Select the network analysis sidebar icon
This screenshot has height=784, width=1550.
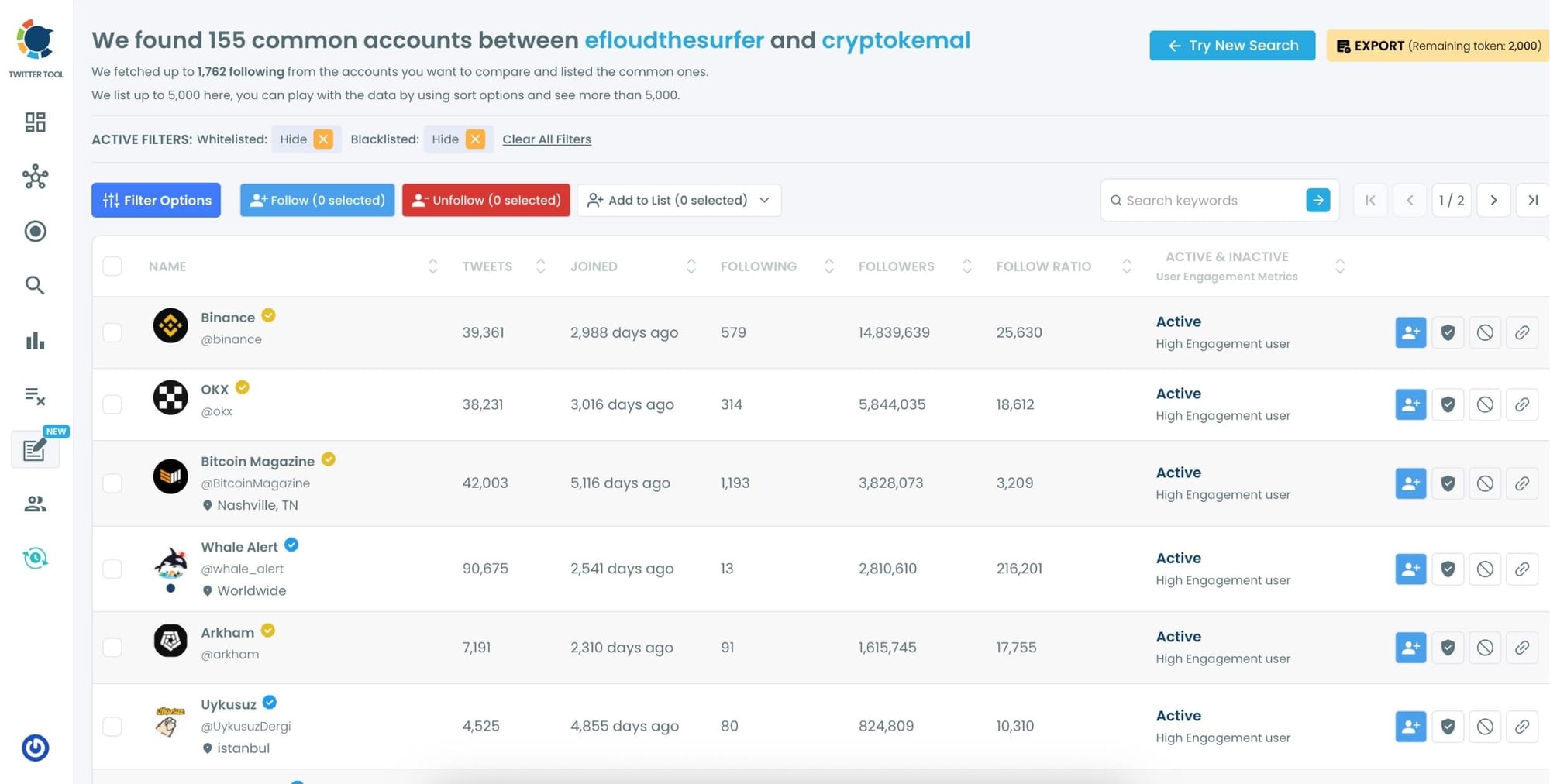coord(34,177)
